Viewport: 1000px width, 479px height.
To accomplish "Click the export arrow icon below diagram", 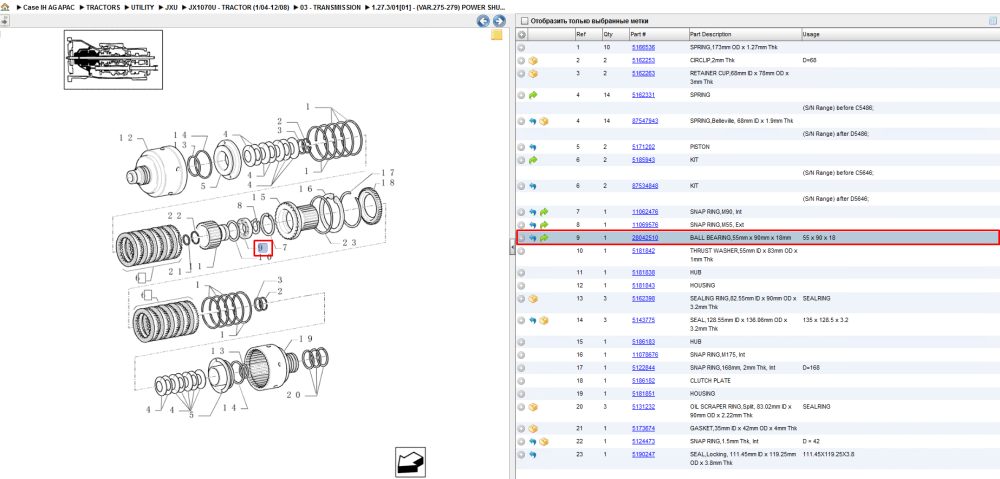I will point(410,462).
